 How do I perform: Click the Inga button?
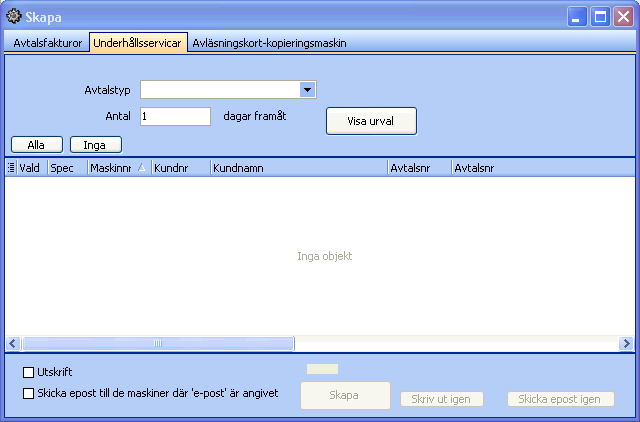95,145
